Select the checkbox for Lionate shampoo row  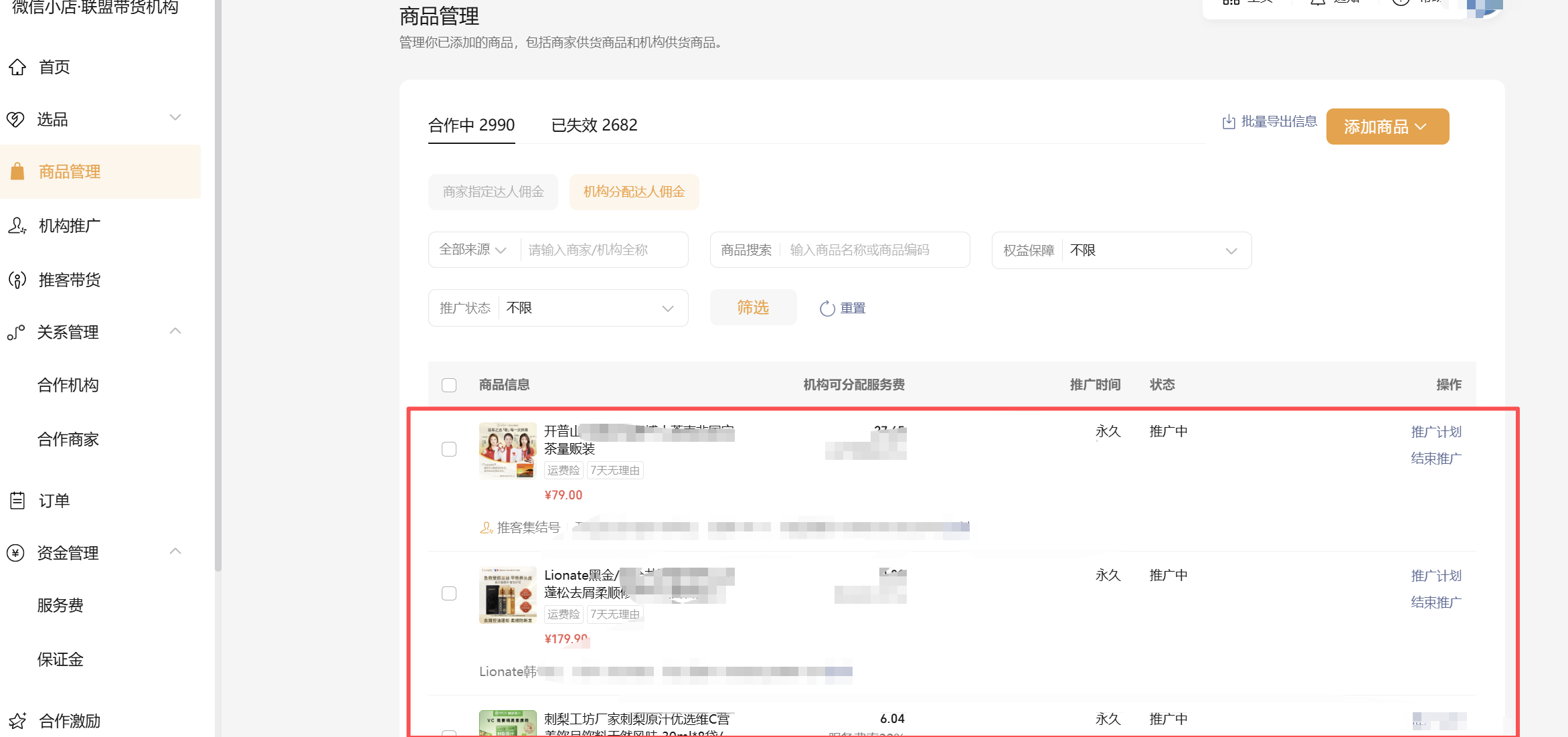[449, 594]
